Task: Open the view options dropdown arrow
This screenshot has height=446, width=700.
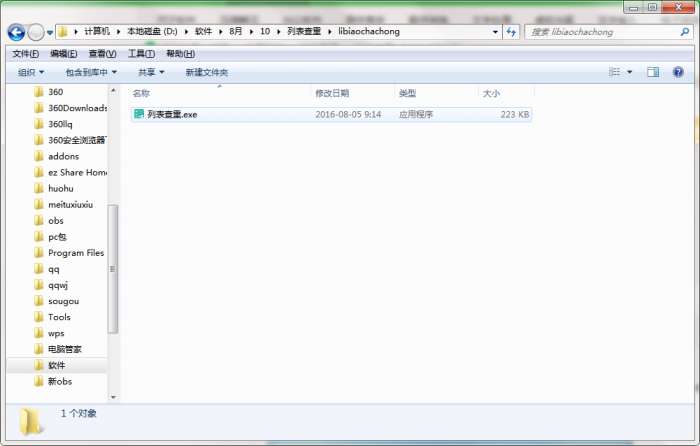Action: (x=629, y=72)
